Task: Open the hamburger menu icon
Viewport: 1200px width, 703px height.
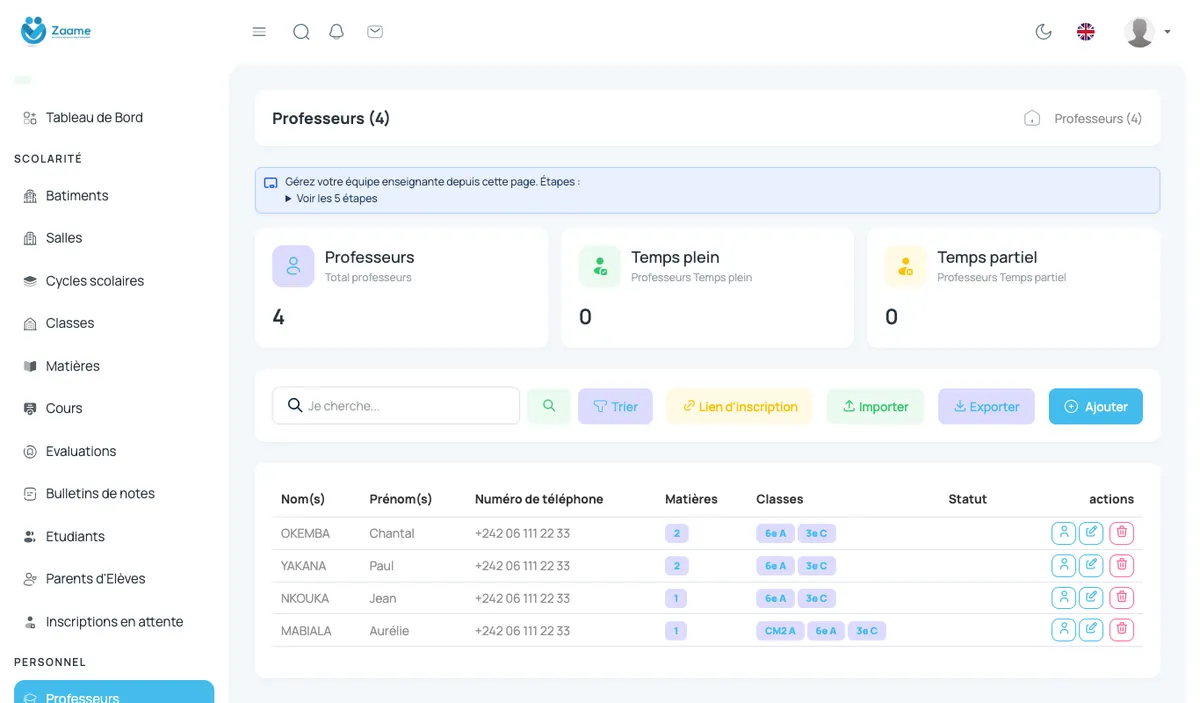Action: tap(259, 32)
